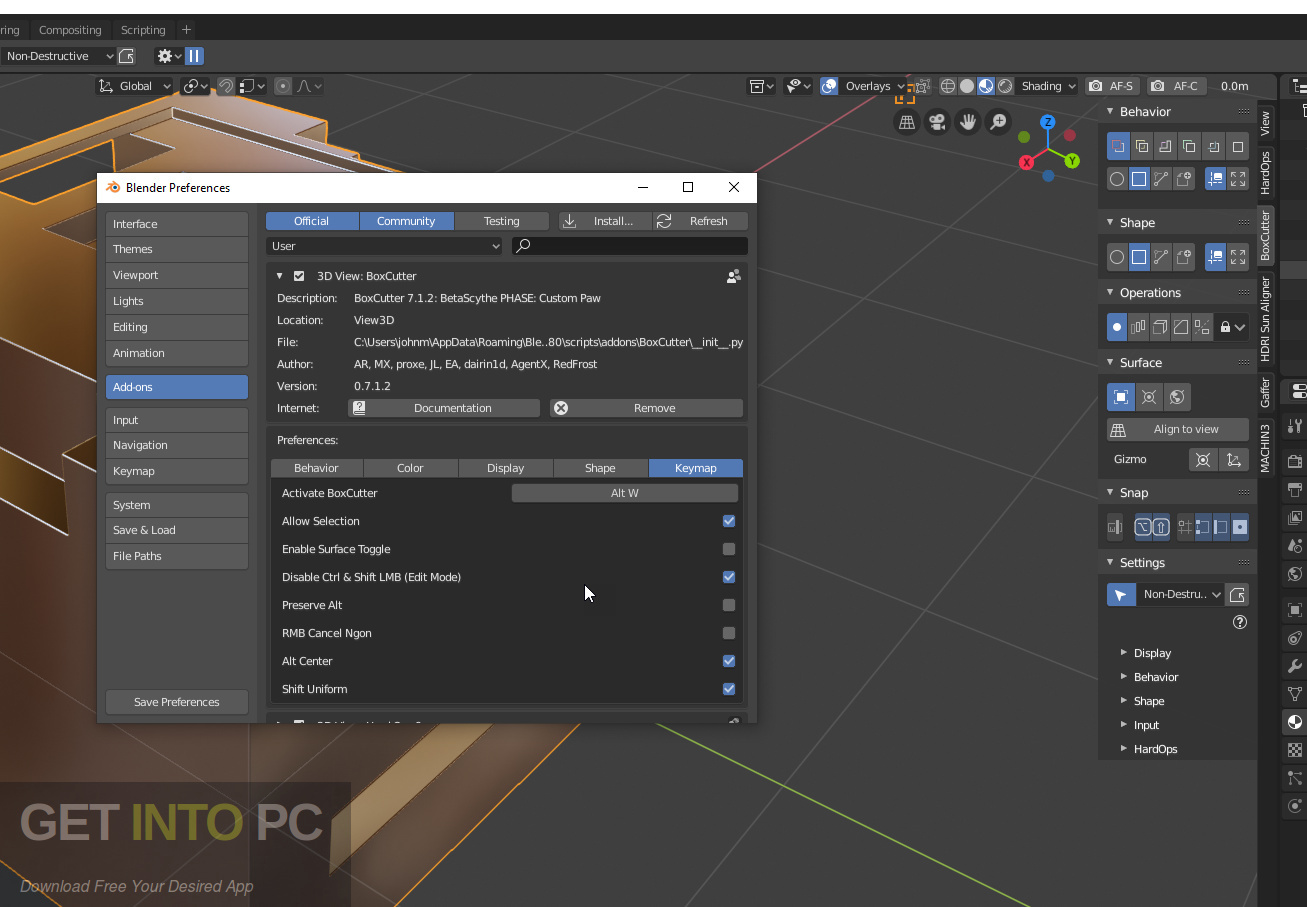Select cursor surface mode in Surface panel
Screen dimensions: 1307x907
[x=1149, y=397]
